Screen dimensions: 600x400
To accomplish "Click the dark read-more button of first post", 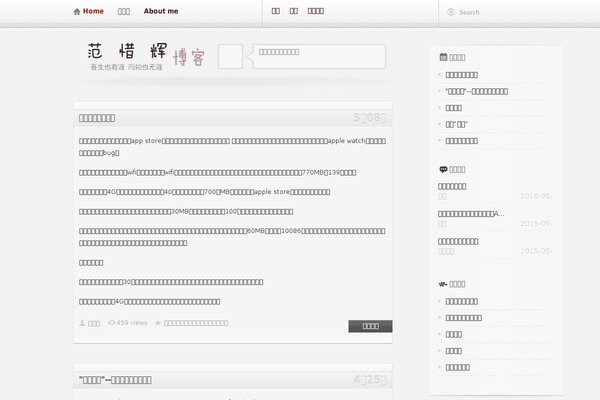I will [x=370, y=326].
